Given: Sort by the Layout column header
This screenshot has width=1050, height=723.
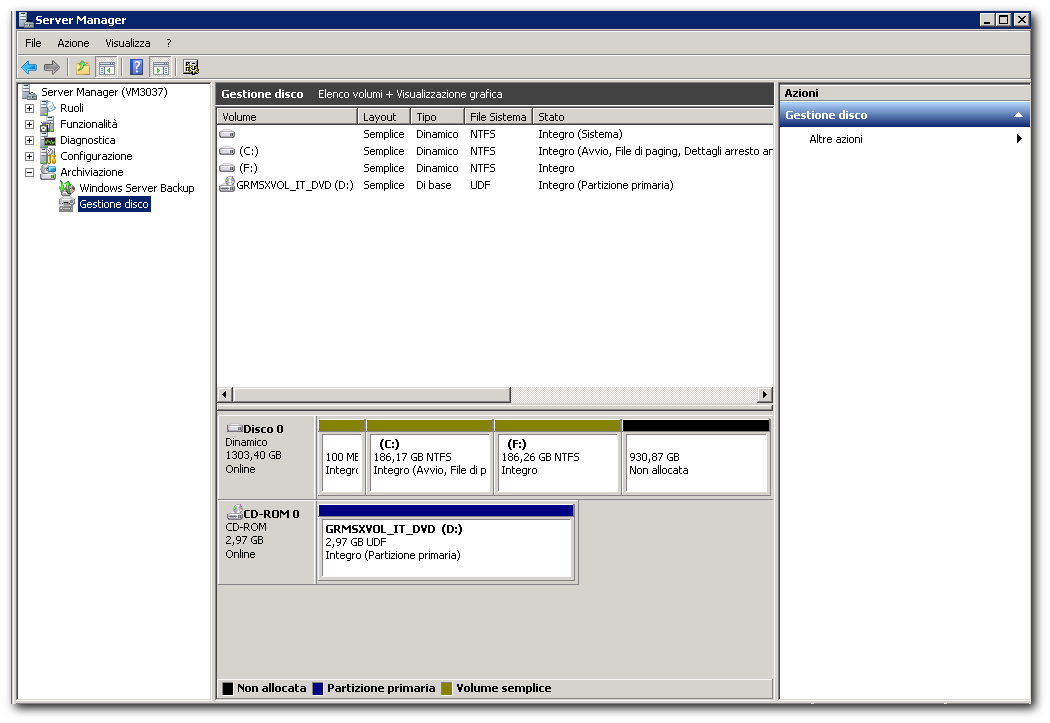Looking at the screenshot, I should tap(384, 116).
